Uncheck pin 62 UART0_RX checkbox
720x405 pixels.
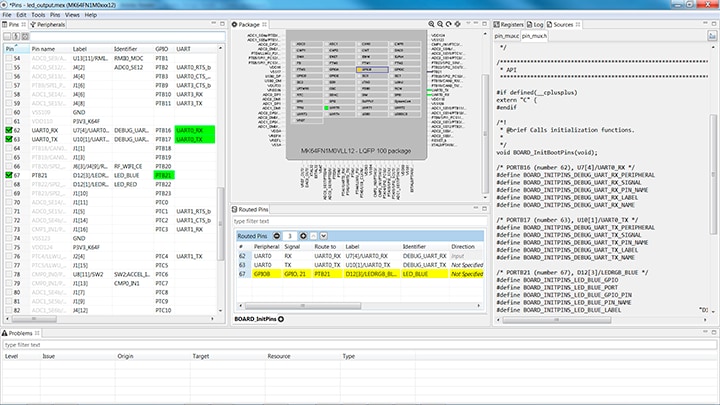tap(8, 130)
